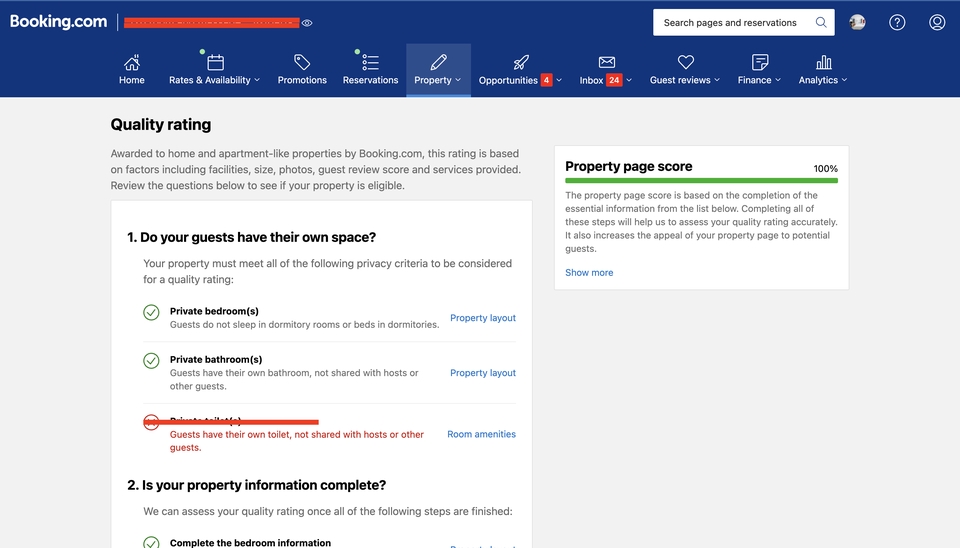Screen dimensions: 960x548
Task: Click the Inbox badge showing 24
Action: 614,80
